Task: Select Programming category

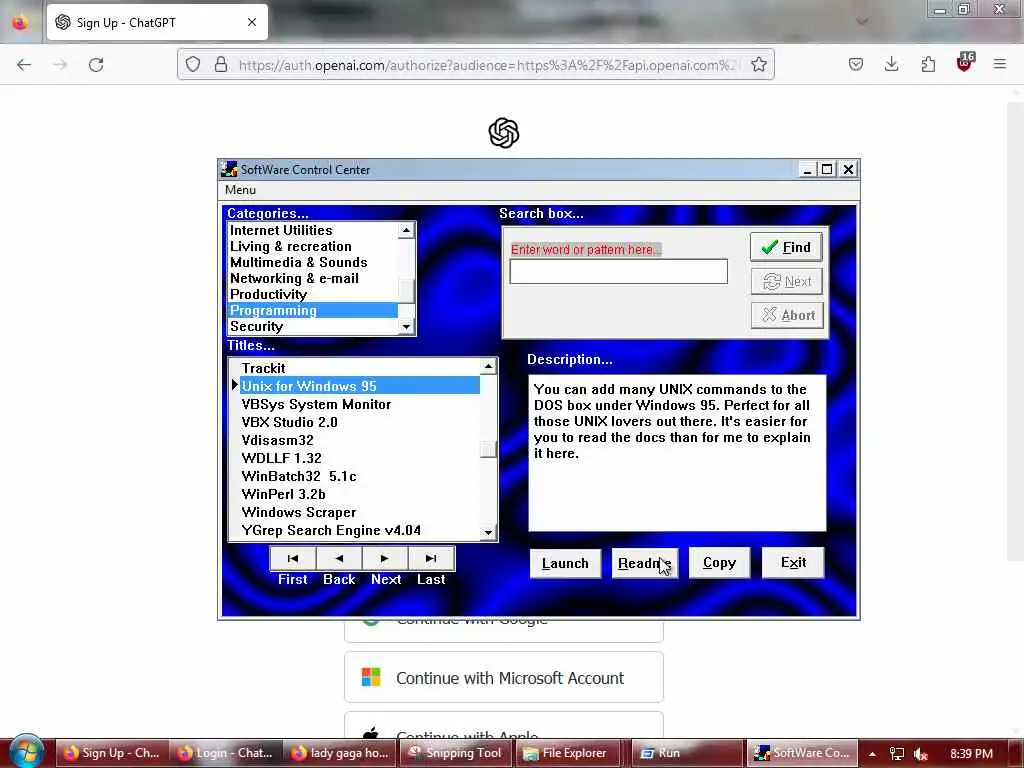Action: click(x=312, y=310)
